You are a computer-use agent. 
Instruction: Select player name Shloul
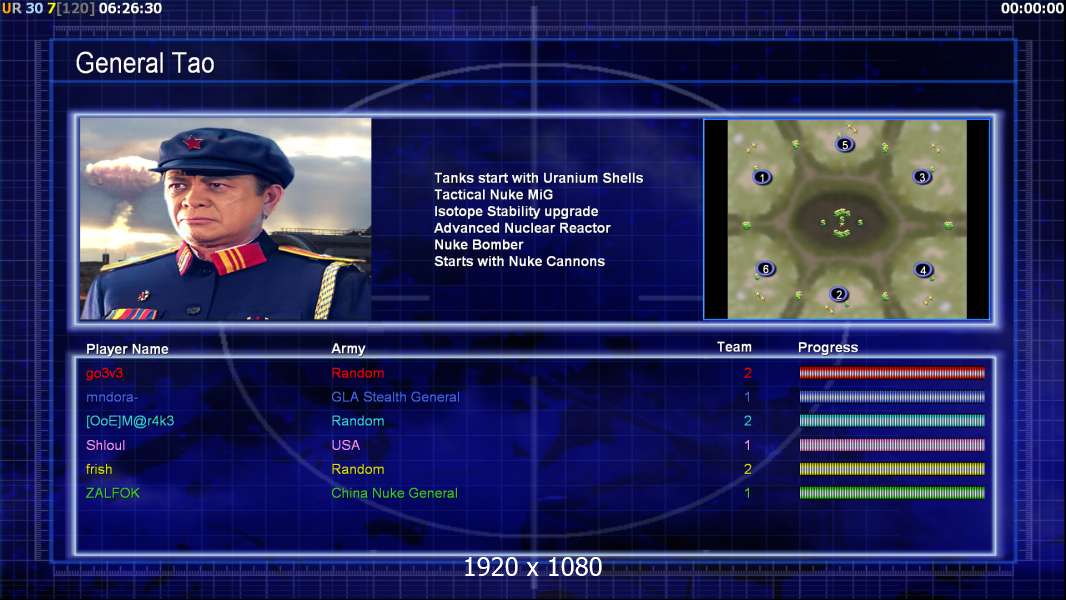coord(105,445)
